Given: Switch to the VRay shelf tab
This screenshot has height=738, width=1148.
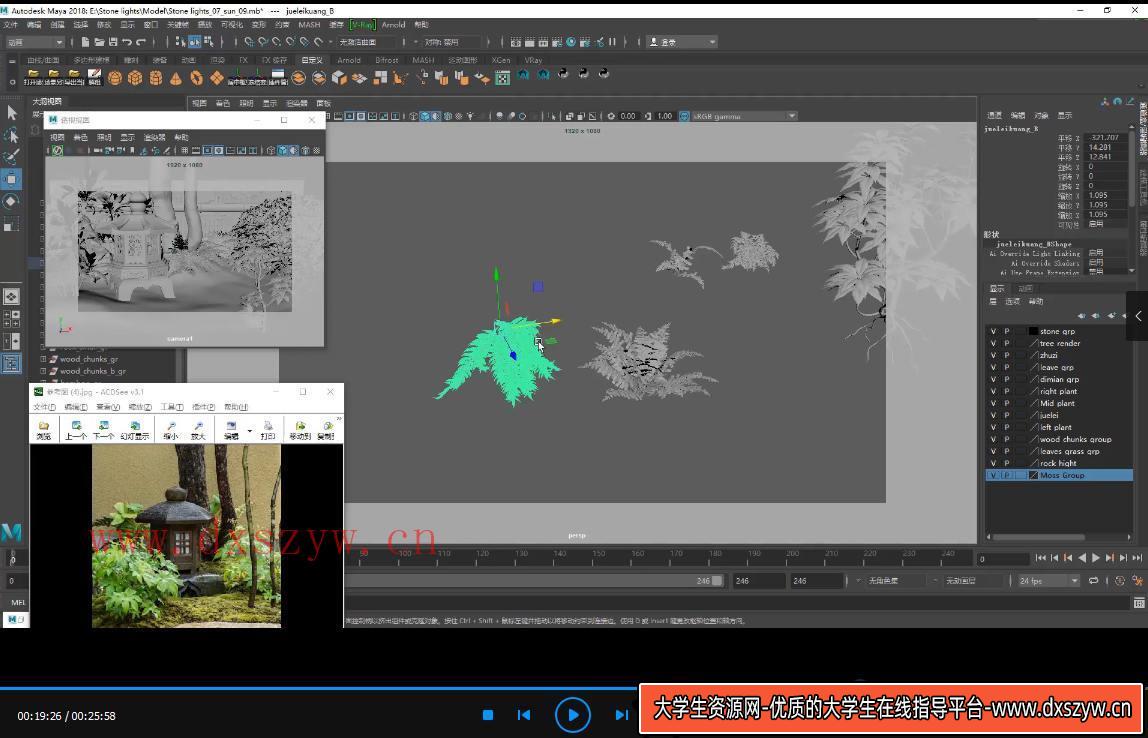Looking at the screenshot, I should pos(533,60).
